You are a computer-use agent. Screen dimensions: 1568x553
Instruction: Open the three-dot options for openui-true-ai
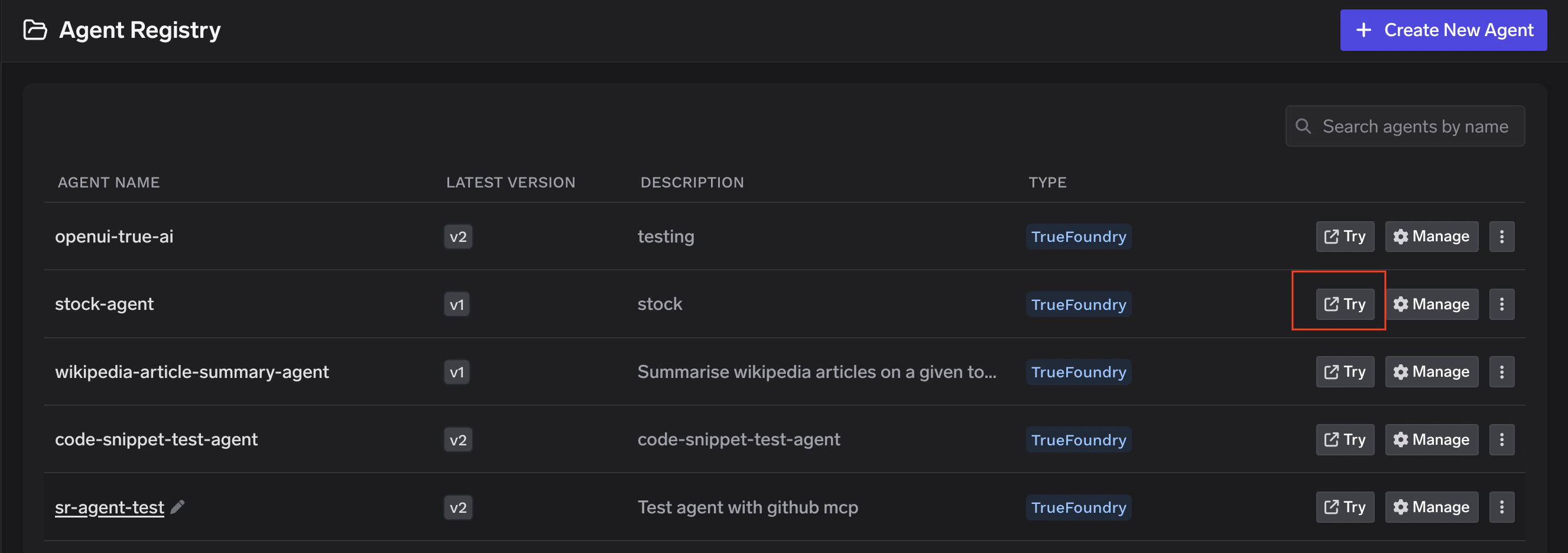[x=1502, y=237]
